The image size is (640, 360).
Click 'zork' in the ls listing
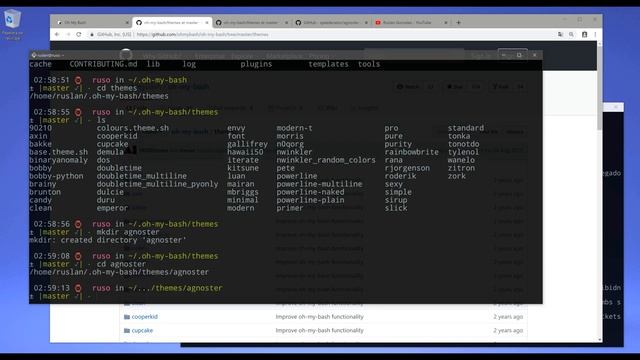click(456, 176)
